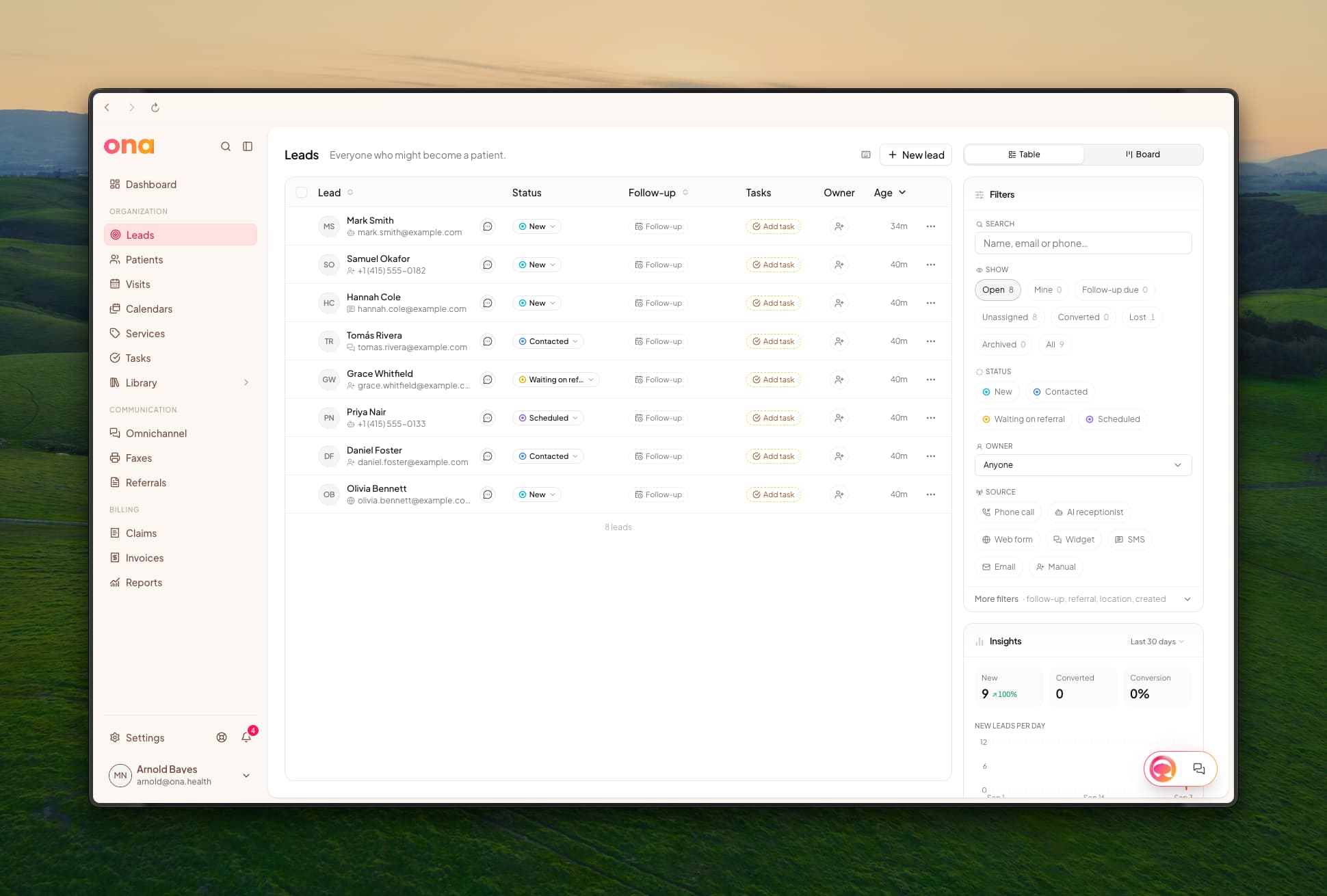Sort by the Follow-up column header

[x=658, y=193]
